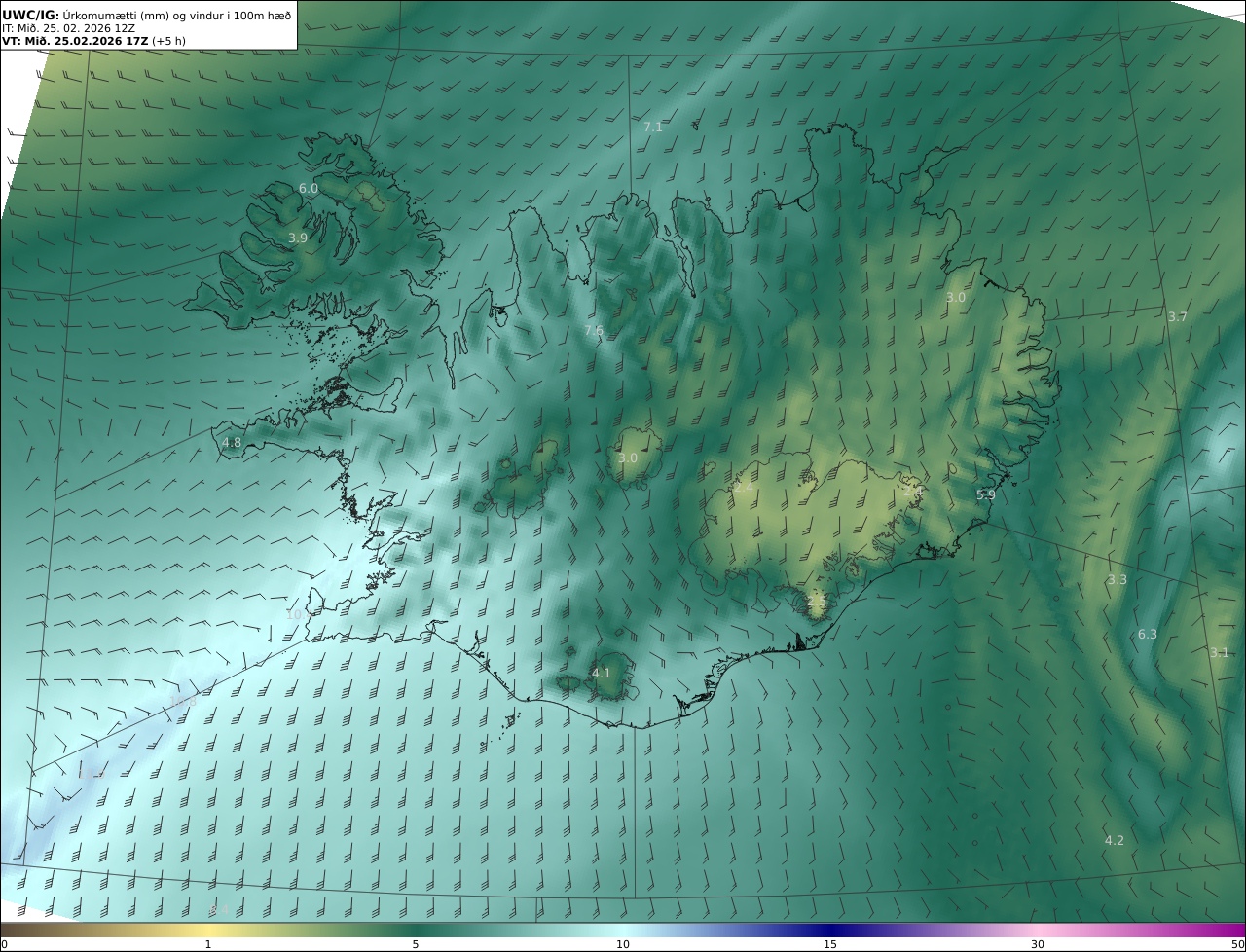1246x952 pixels.
Task: Click the colorbar tick label 1
Action: tap(208, 944)
